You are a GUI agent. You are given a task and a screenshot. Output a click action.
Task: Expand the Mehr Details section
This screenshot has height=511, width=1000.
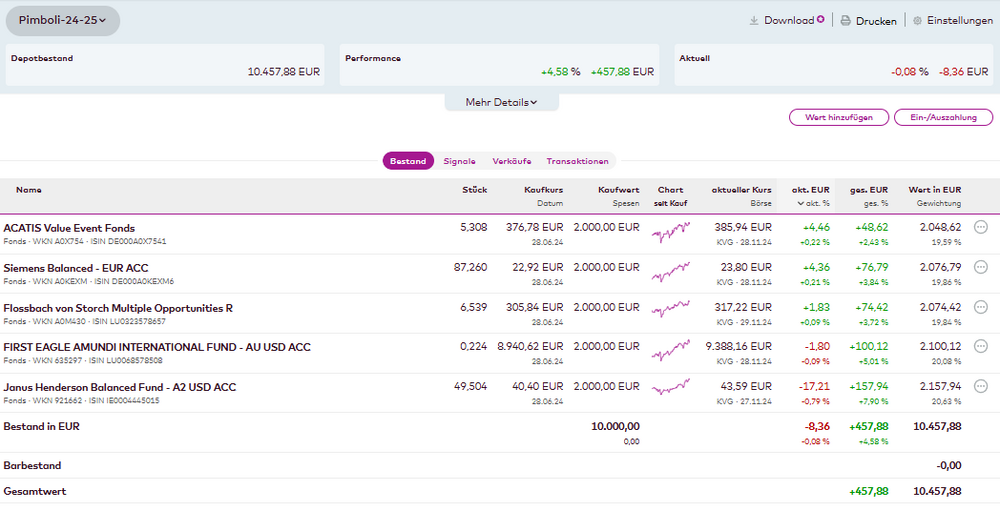click(x=501, y=102)
